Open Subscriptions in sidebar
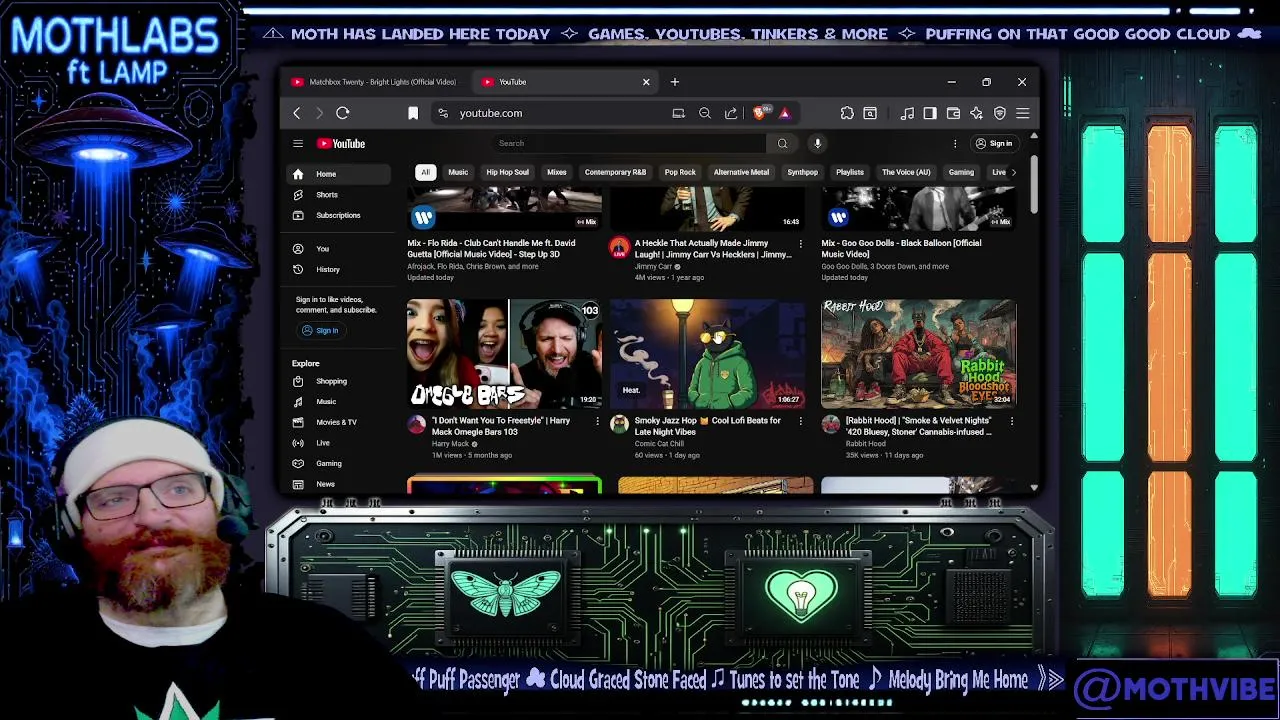Image resolution: width=1280 pixels, height=720 pixels. click(338, 215)
